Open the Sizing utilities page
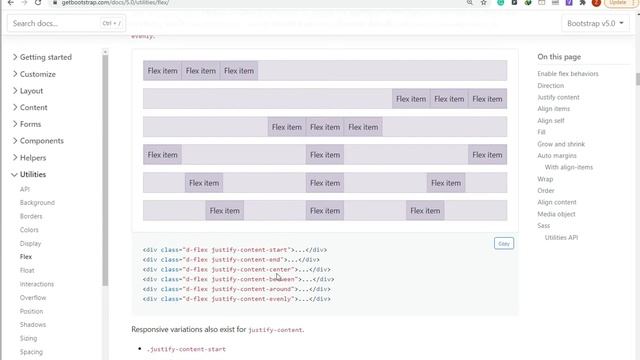This screenshot has height=360, width=640. pos(28,338)
